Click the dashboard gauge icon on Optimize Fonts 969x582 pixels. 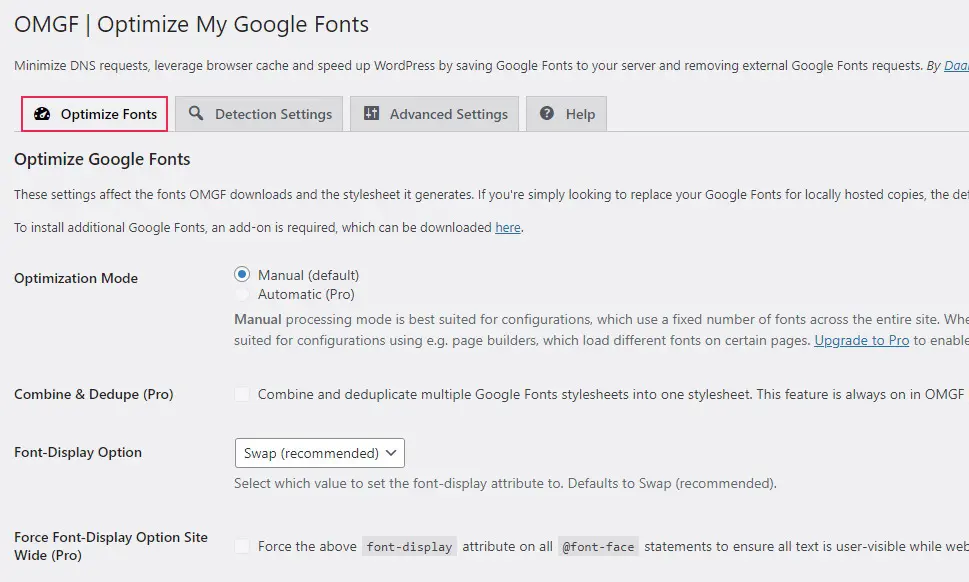[42, 114]
